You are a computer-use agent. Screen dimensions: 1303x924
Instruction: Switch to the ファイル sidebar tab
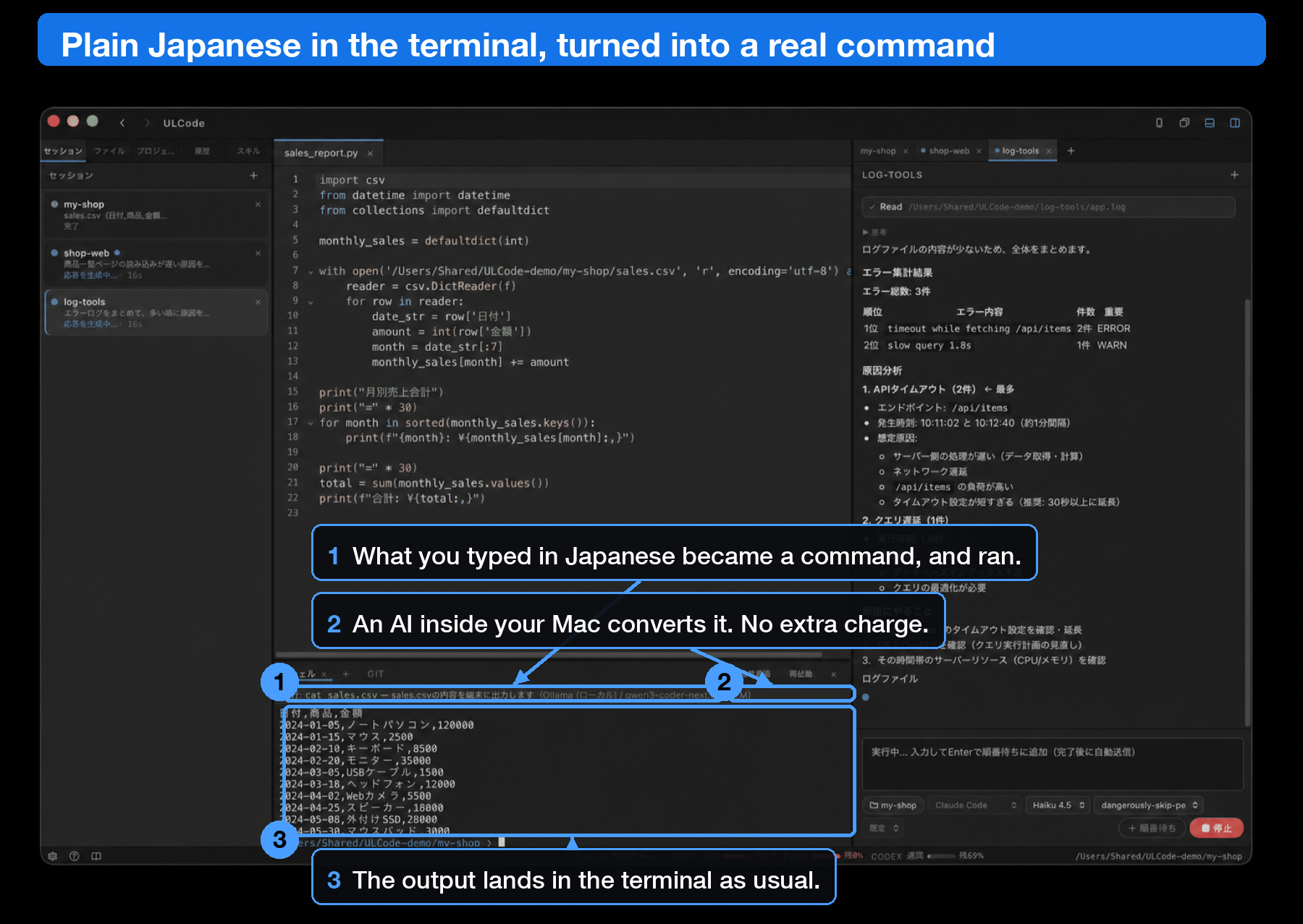(x=109, y=151)
